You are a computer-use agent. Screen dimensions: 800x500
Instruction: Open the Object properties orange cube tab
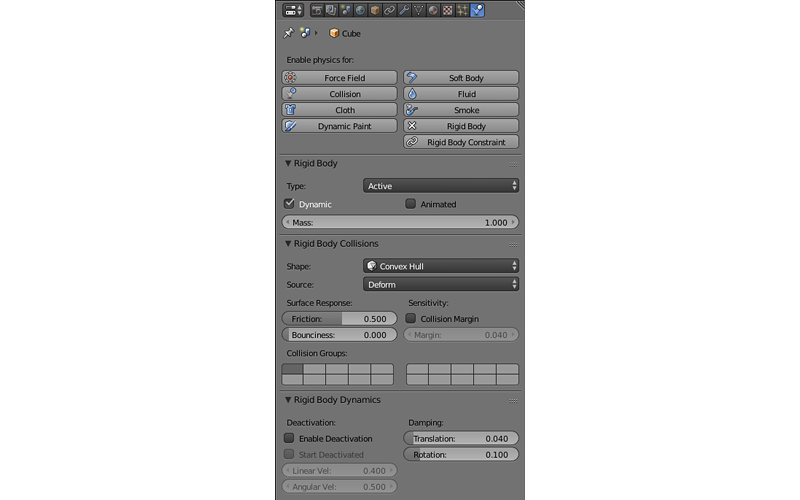(375, 10)
